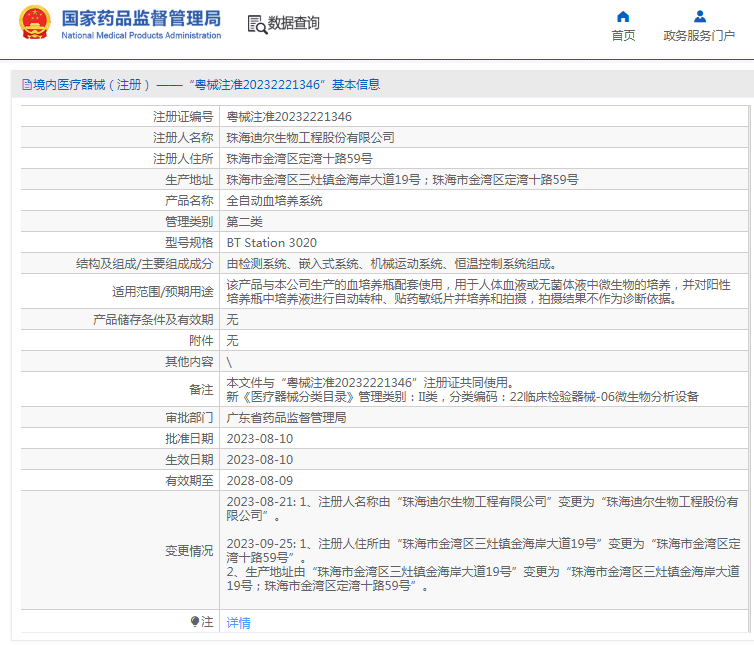Select registrant name 珠海迪尔生物工程股份有限公司
The width and height of the screenshot is (754, 645).
coord(310,138)
